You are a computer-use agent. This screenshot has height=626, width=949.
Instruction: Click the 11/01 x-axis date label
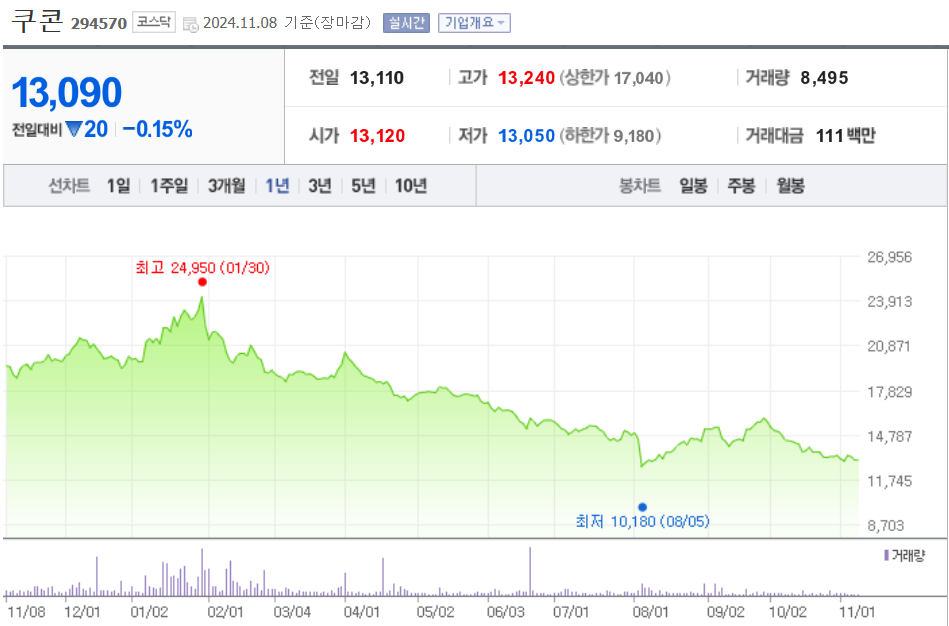(x=858, y=611)
